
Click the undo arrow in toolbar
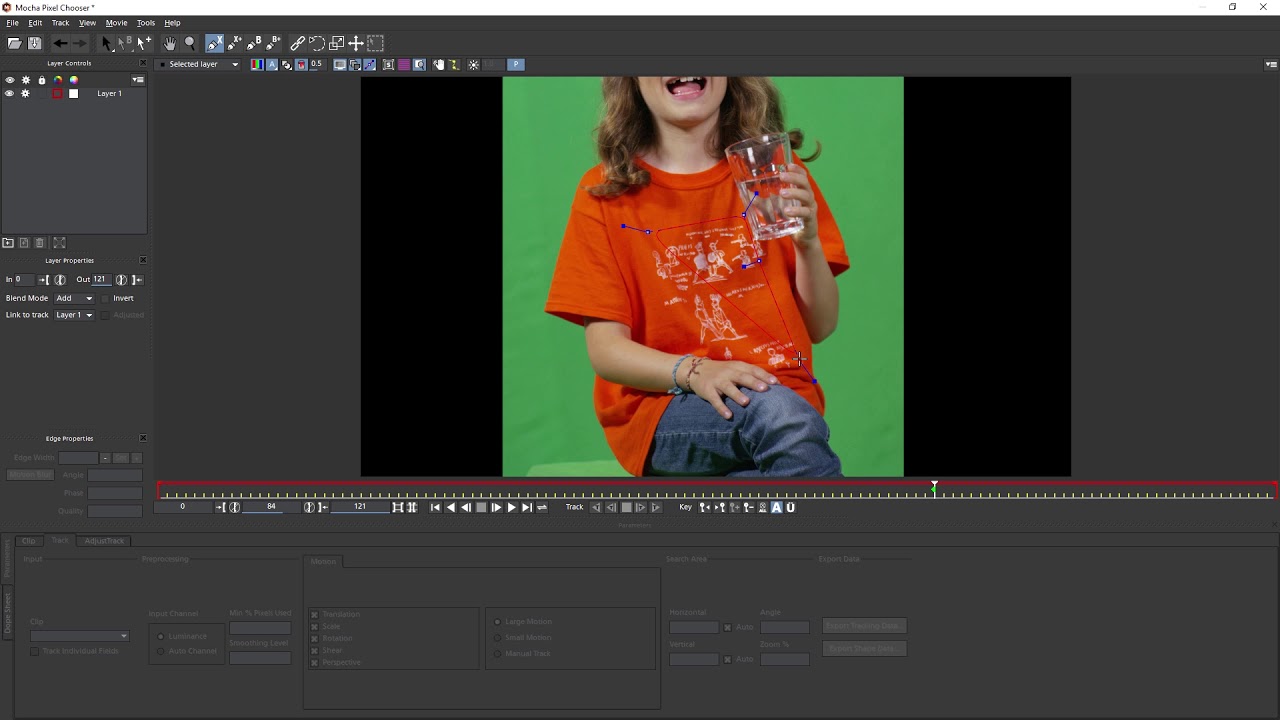pyautogui.click(x=60, y=43)
